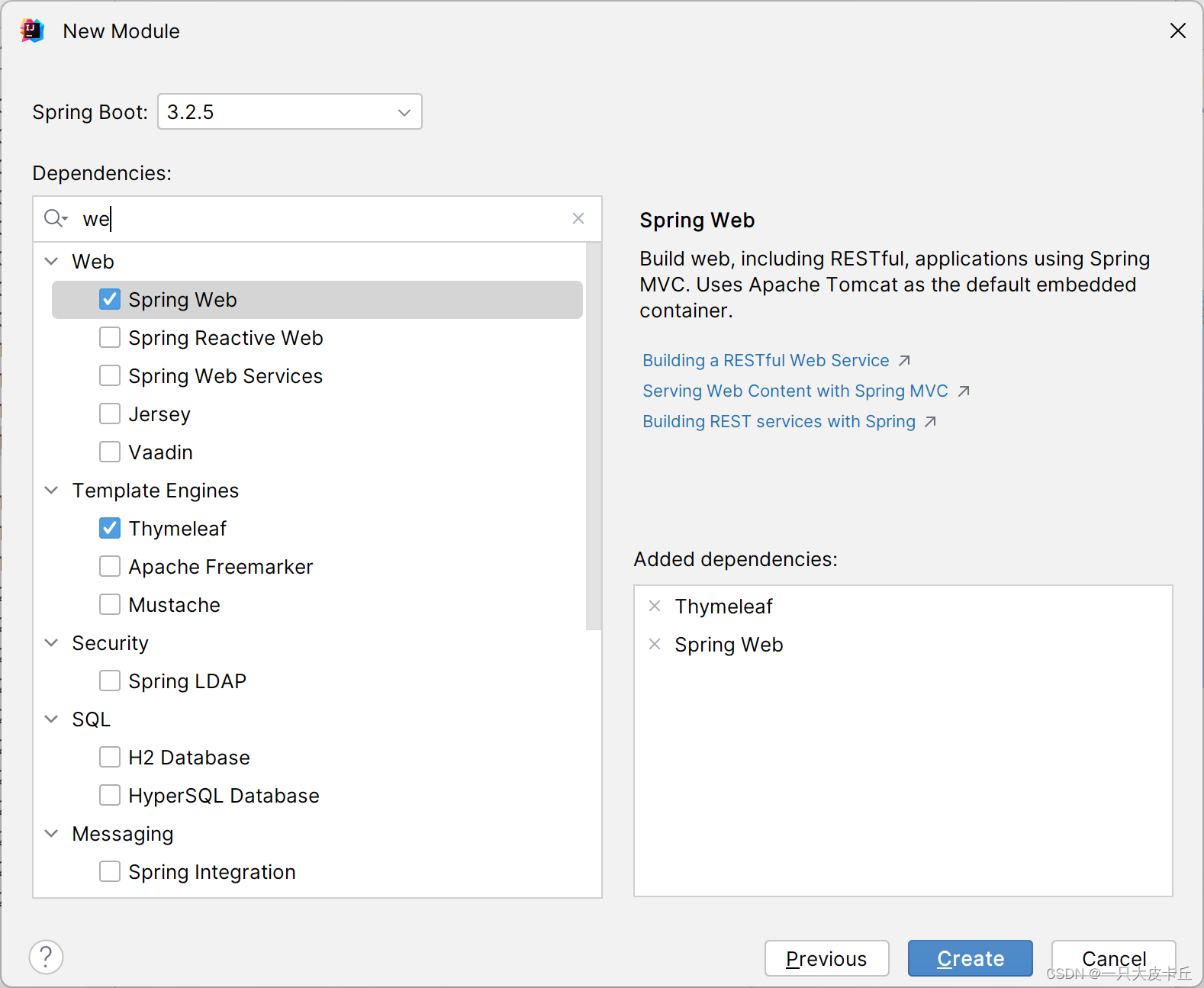1204x988 pixels.
Task: Click the search magnifier icon in dependencies field
Action: pyautogui.click(x=56, y=219)
